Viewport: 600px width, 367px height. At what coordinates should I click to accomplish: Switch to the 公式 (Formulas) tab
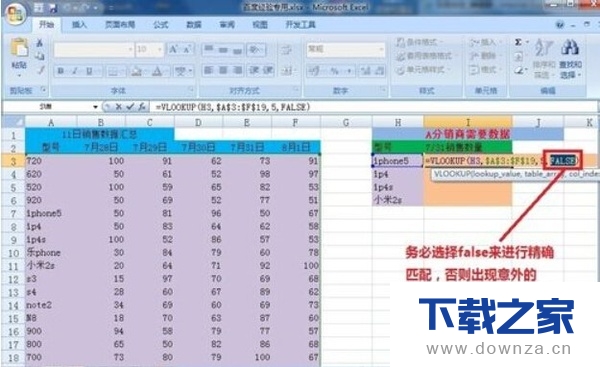[161, 25]
